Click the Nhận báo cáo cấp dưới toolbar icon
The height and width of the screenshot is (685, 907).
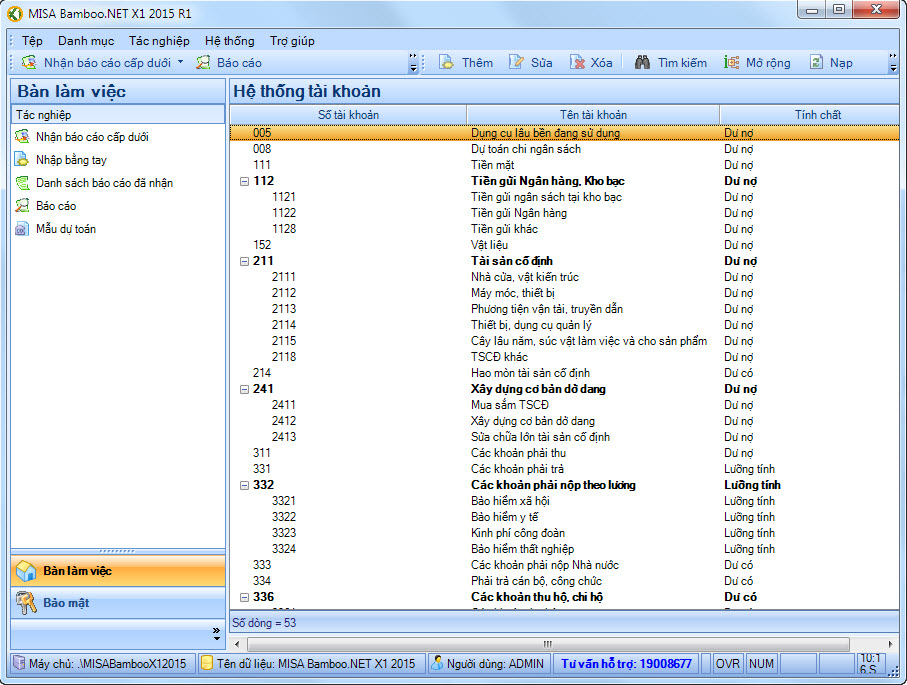pos(29,62)
